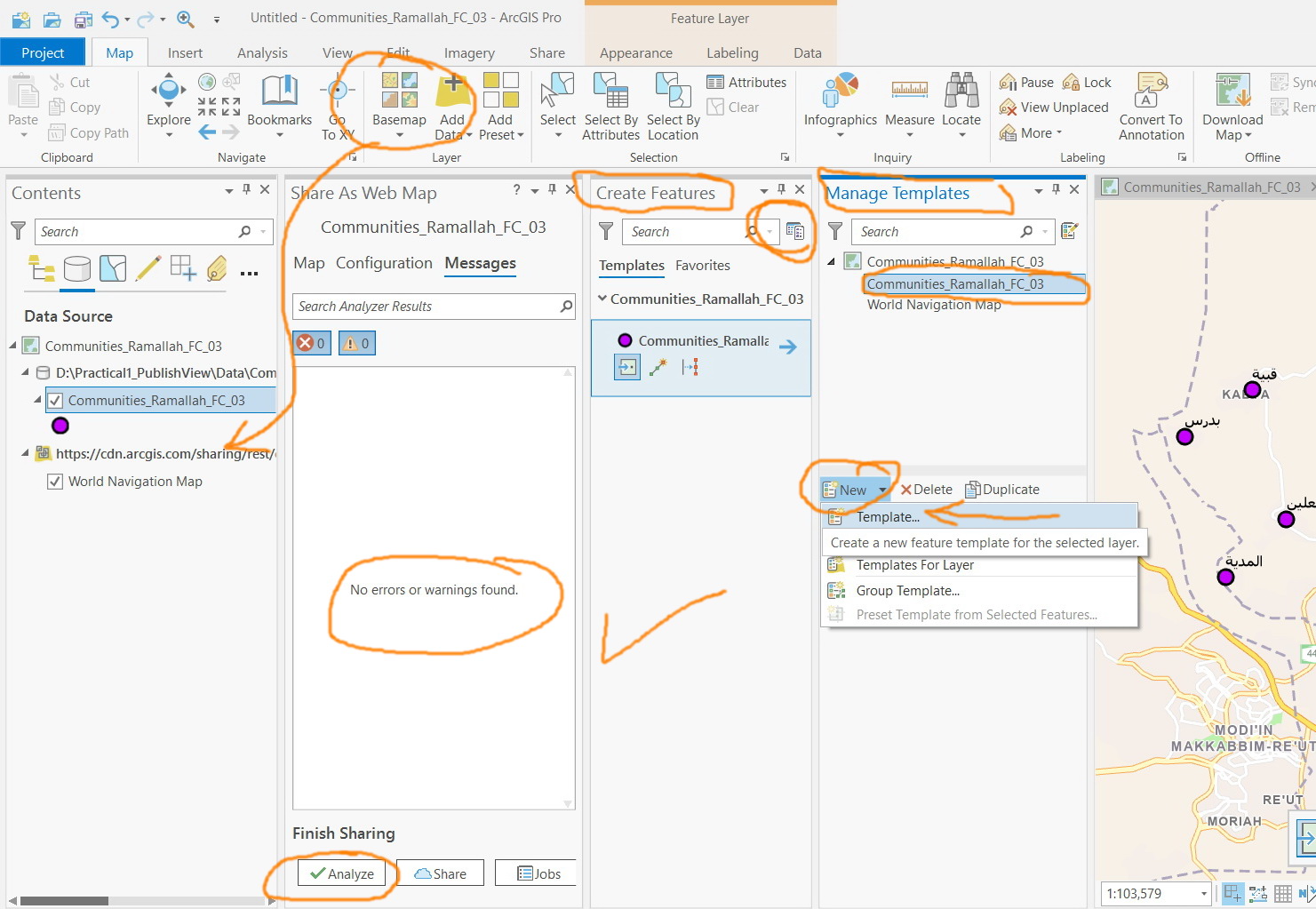Toggle the errors filter showing 0

(x=312, y=343)
